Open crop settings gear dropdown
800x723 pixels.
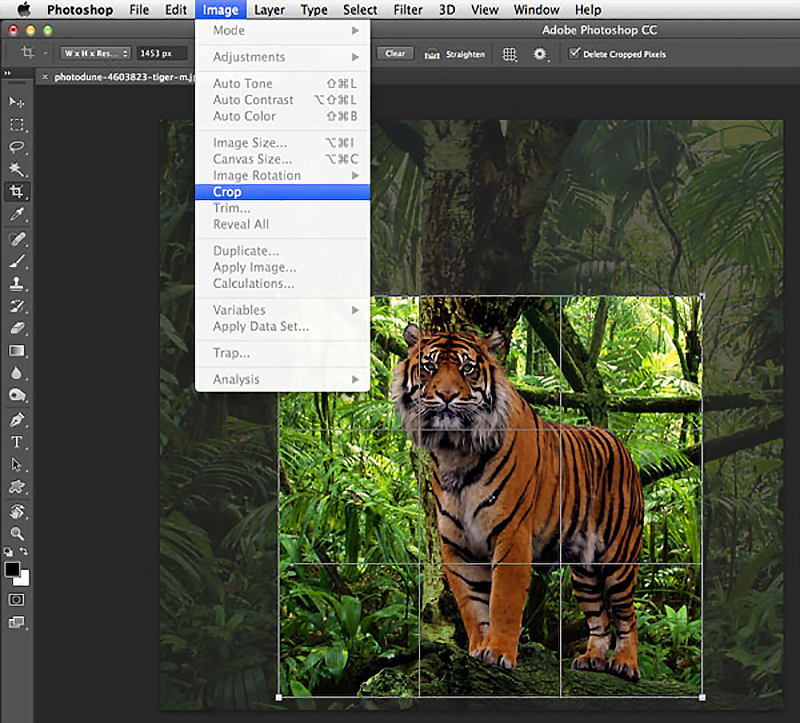[x=541, y=54]
